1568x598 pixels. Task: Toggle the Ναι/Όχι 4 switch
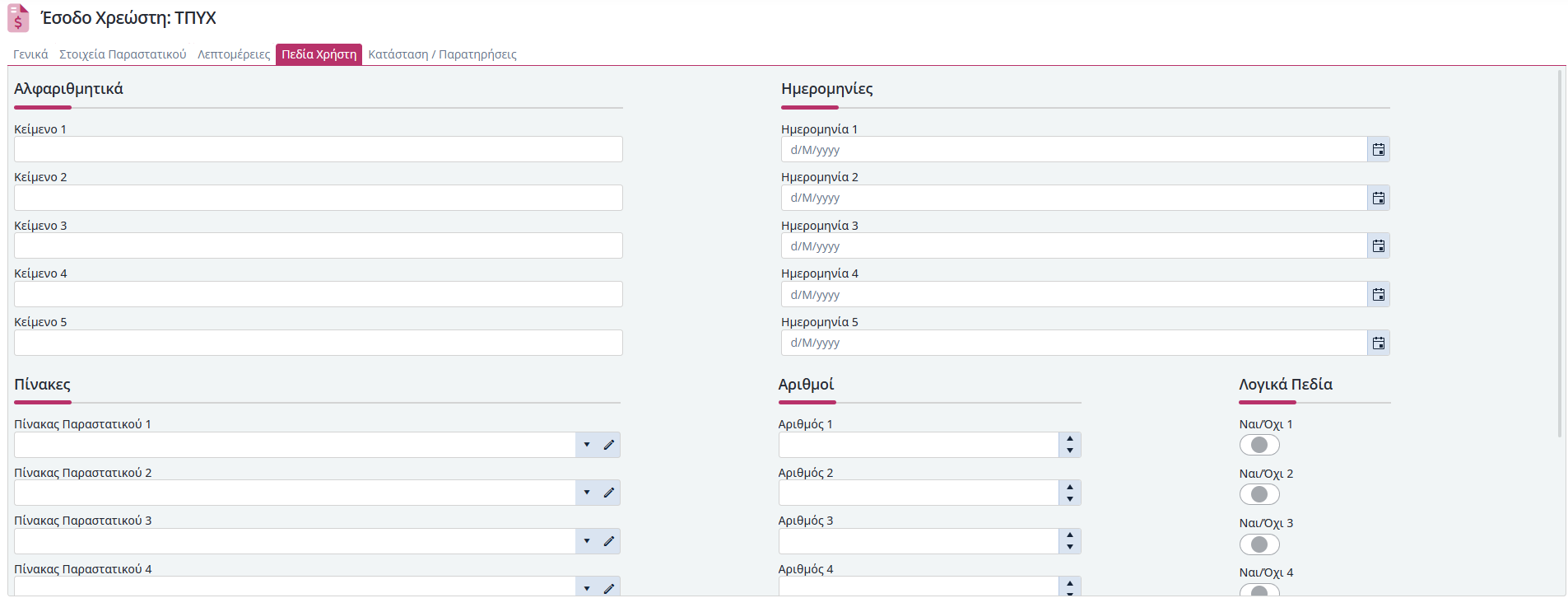(1259, 590)
